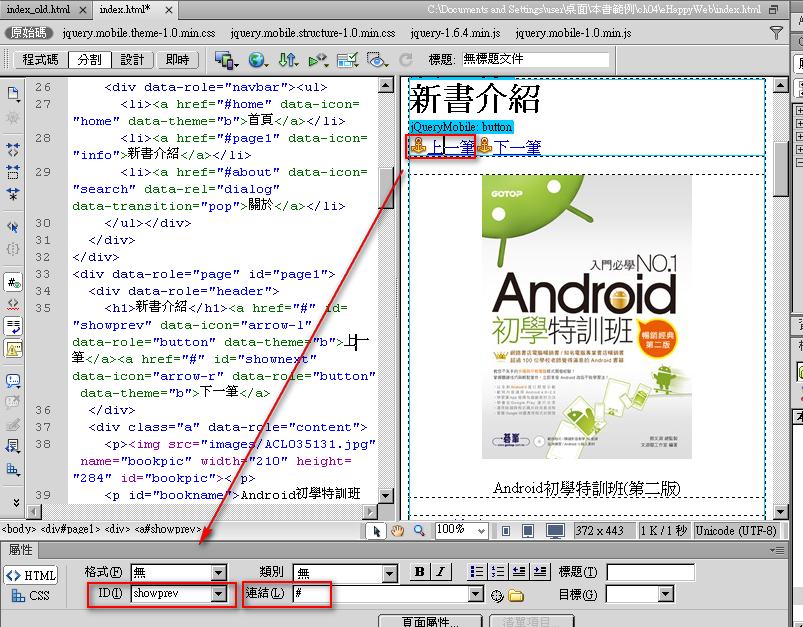Open Check Browser Compatibility icon

coord(347,60)
